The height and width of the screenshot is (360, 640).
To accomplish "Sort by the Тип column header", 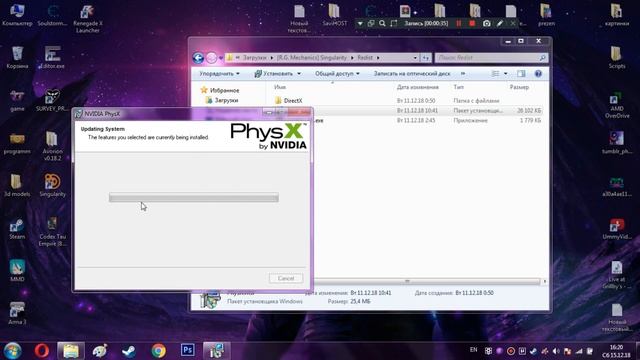I will [x=458, y=87].
